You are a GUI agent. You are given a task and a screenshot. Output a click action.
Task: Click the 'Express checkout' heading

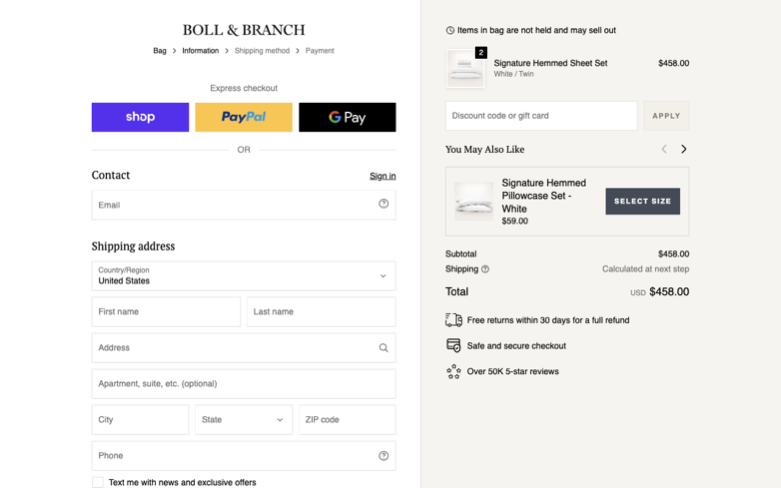[x=244, y=88]
